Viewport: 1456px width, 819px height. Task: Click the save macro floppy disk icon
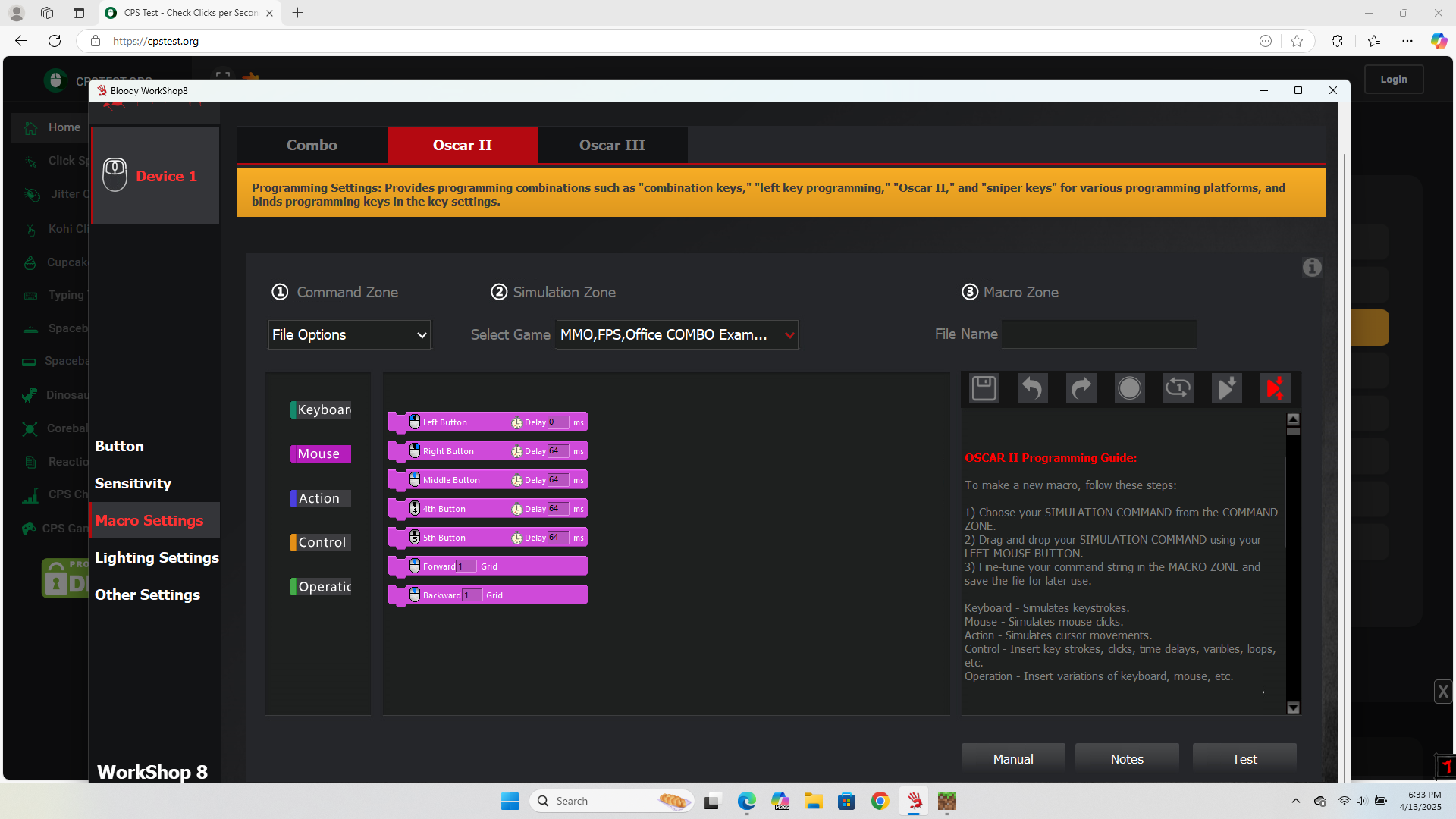pyautogui.click(x=984, y=388)
